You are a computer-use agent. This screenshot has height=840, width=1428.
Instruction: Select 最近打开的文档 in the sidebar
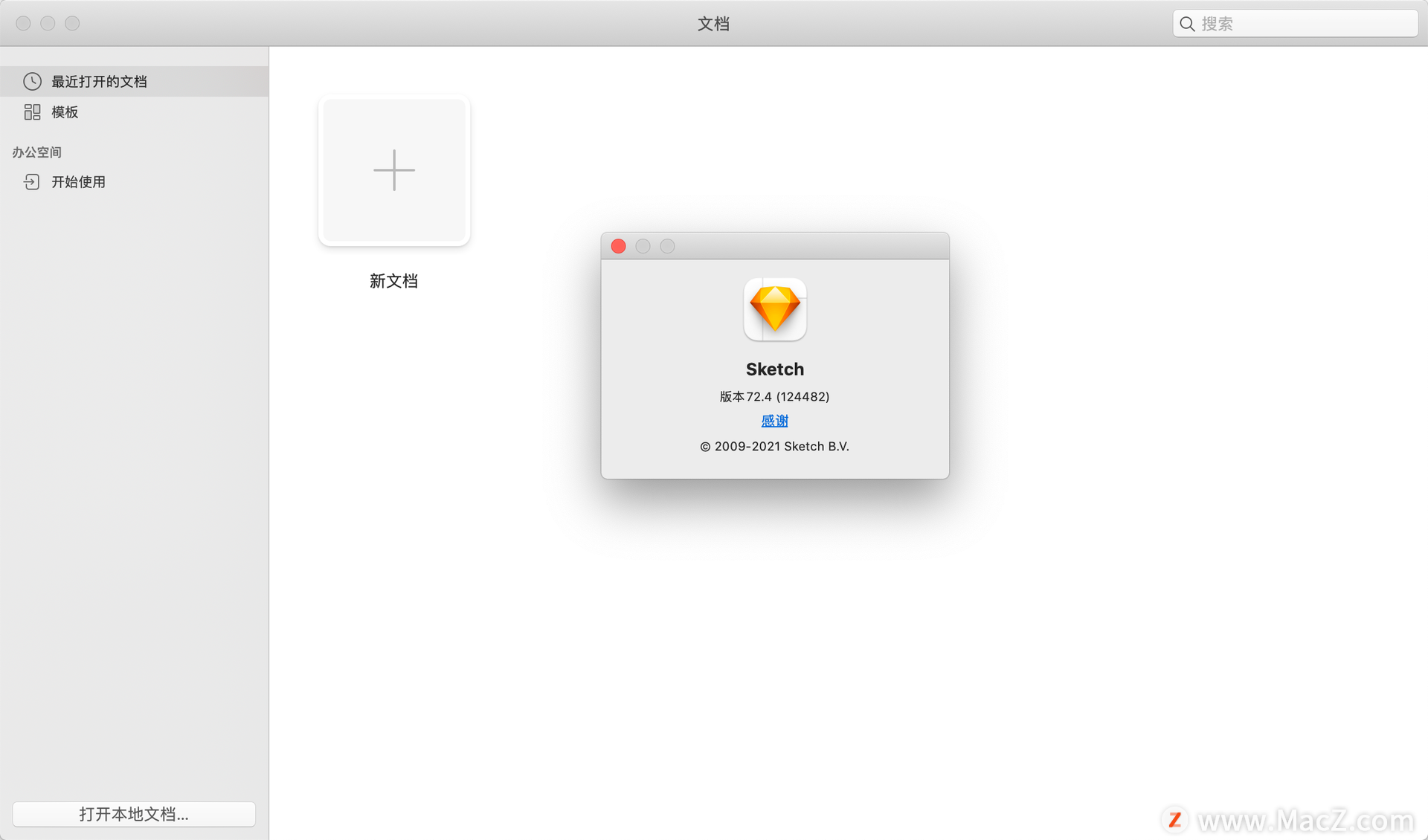coord(134,81)
